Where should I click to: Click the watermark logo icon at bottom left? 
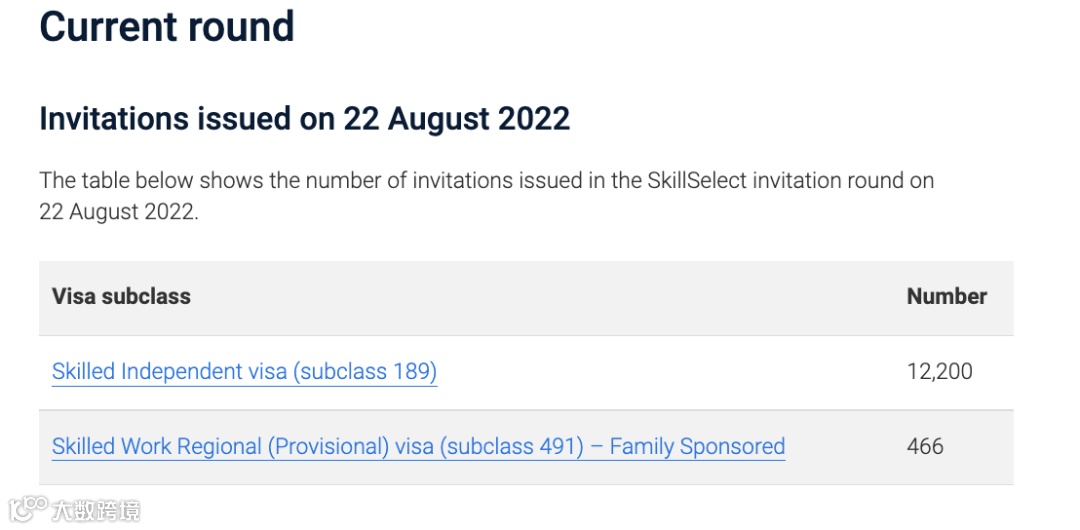point(28,510)
